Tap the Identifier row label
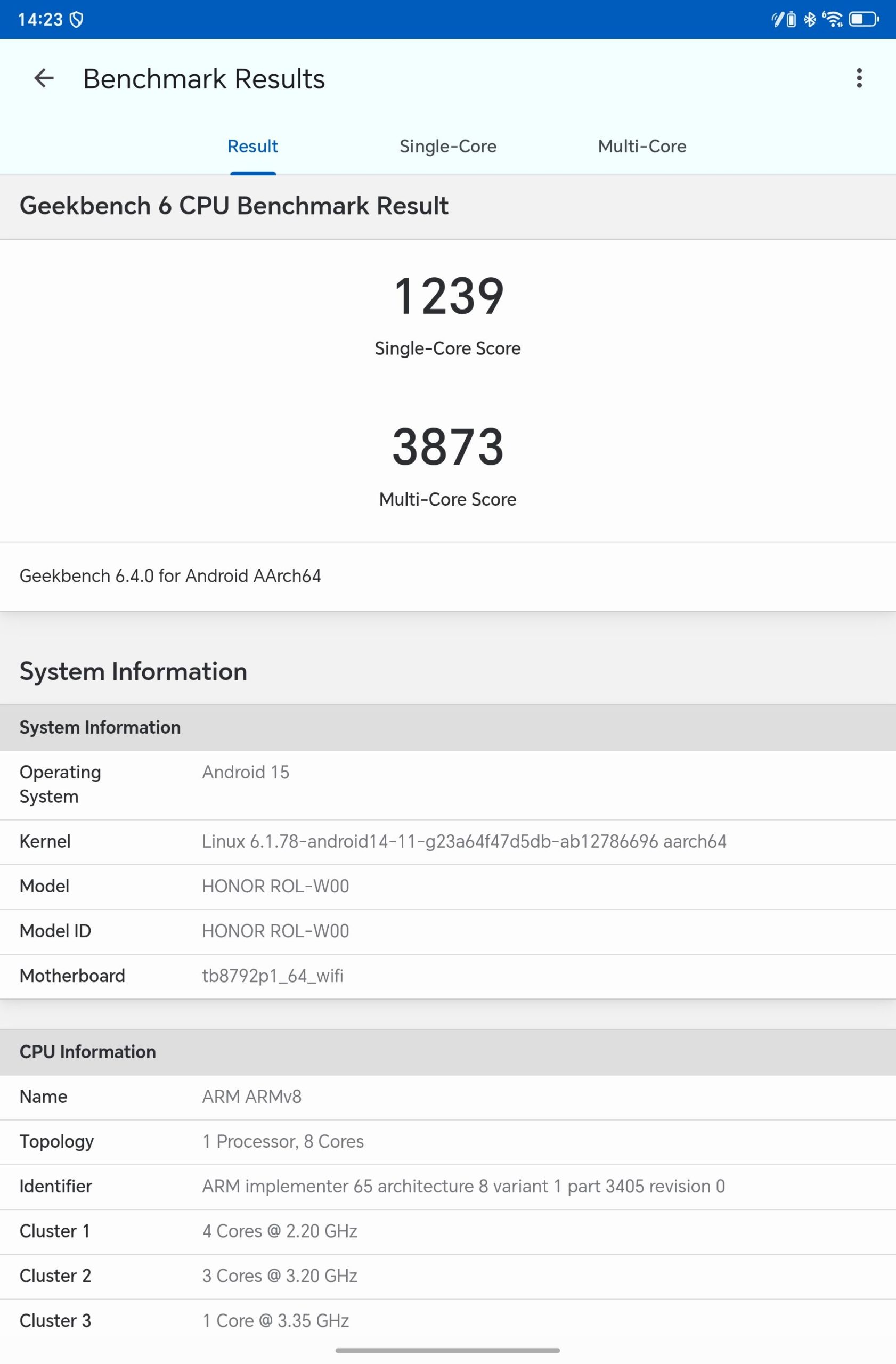The height and width of the screenshot is (1364, 896). pyautogui.click(x=55, y=1187)
